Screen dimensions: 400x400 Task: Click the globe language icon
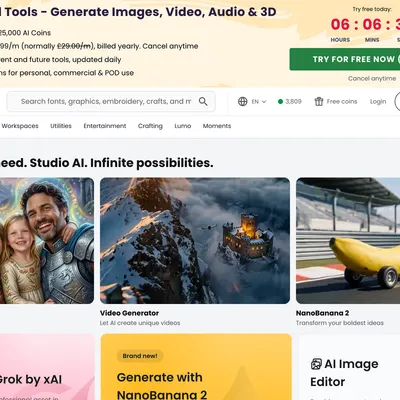coord(243,101)
